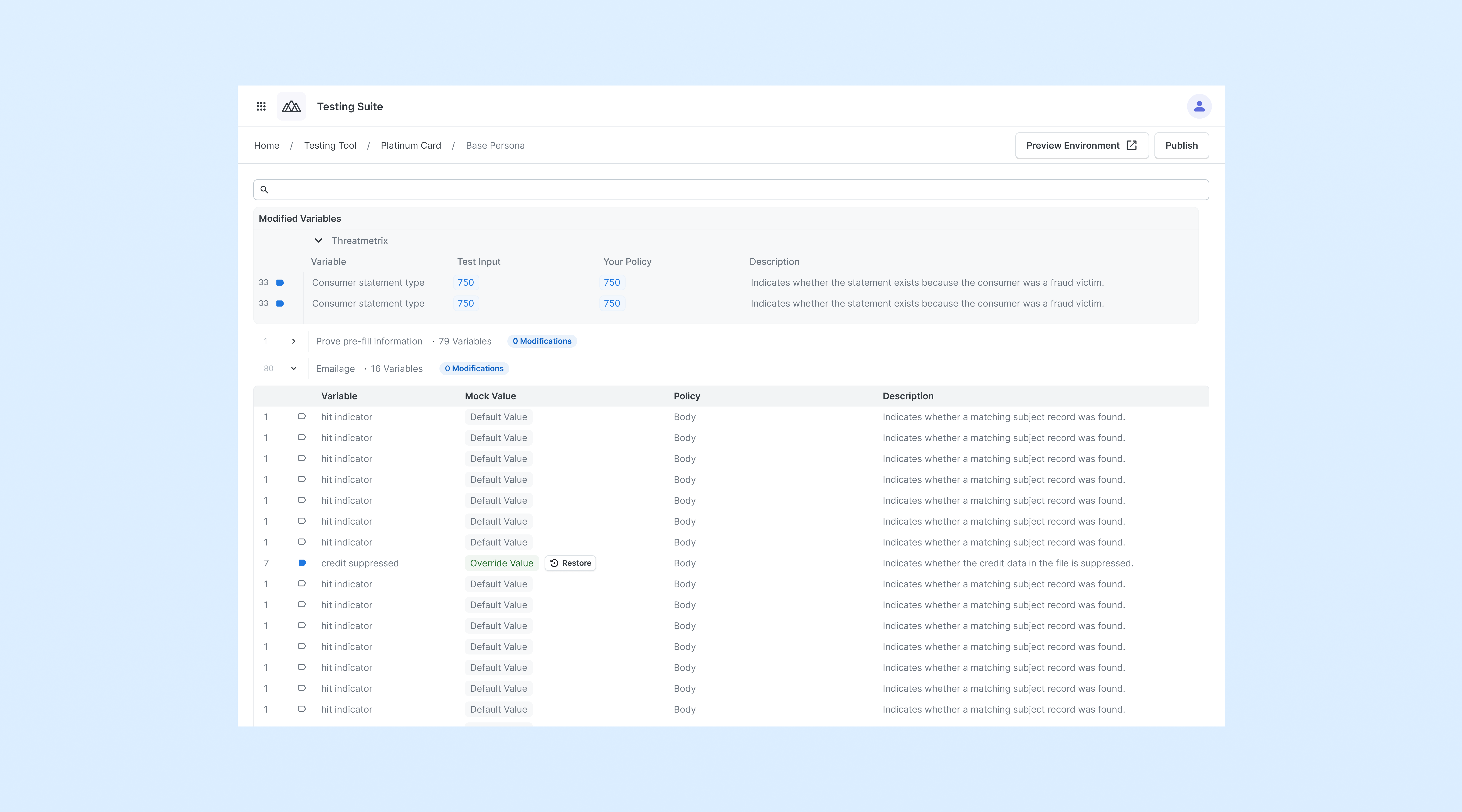Toggle outlined tag on first hit indicator row
This screenshot has width=1462, height=812.
tap(302, 416)
